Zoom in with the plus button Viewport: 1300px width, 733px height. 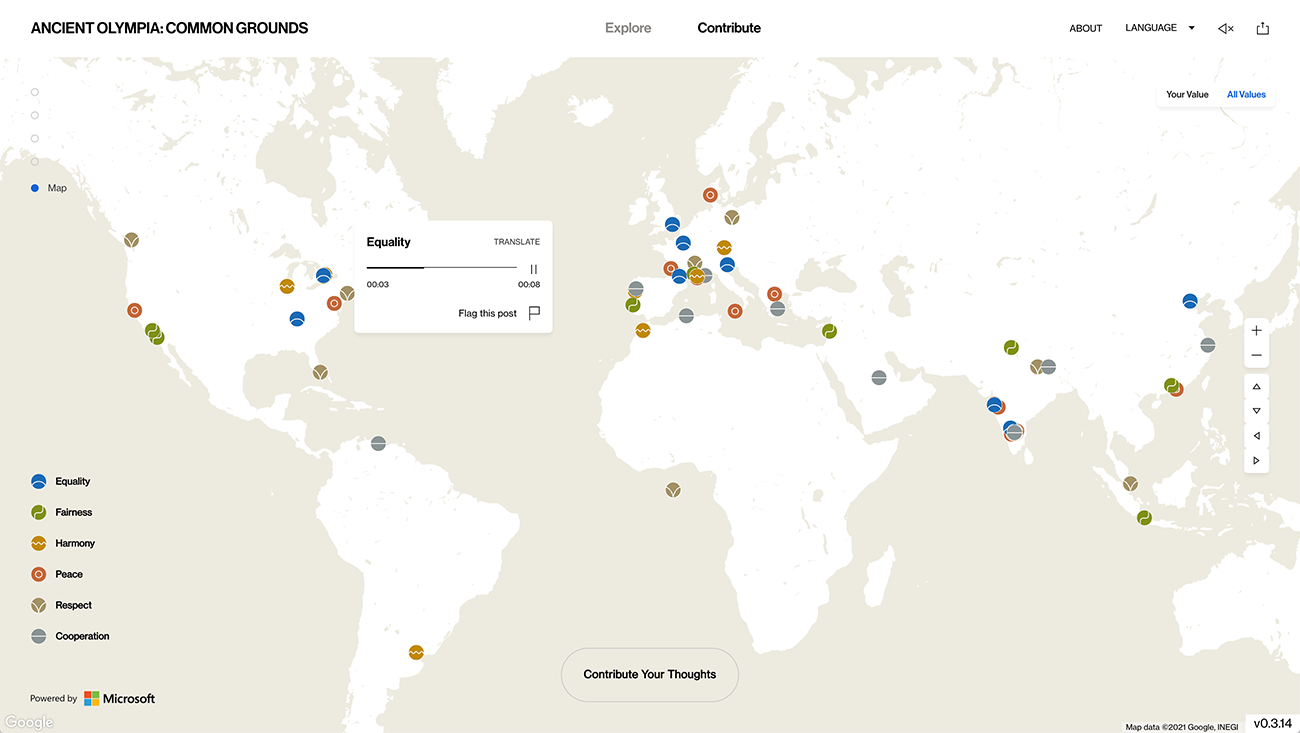(1256, 331)
